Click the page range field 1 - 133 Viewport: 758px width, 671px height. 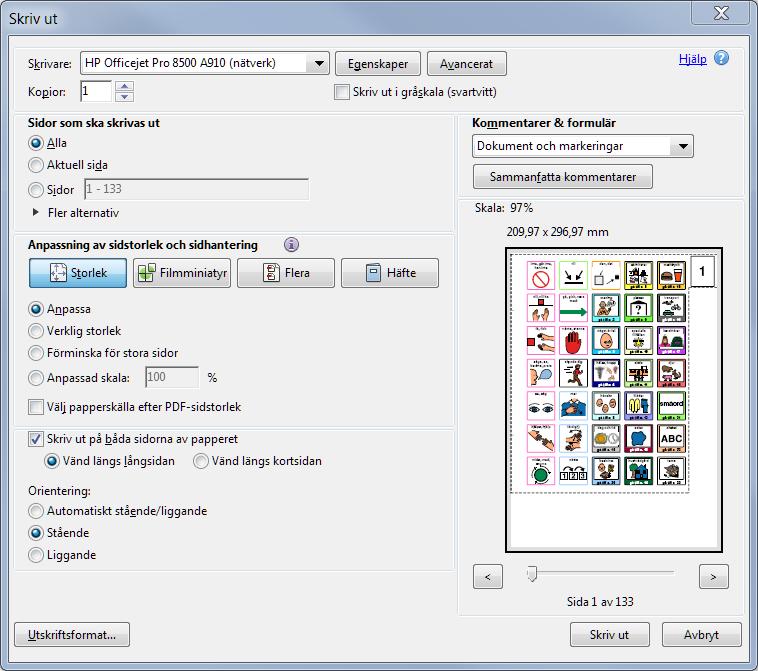tap(196, 189)
